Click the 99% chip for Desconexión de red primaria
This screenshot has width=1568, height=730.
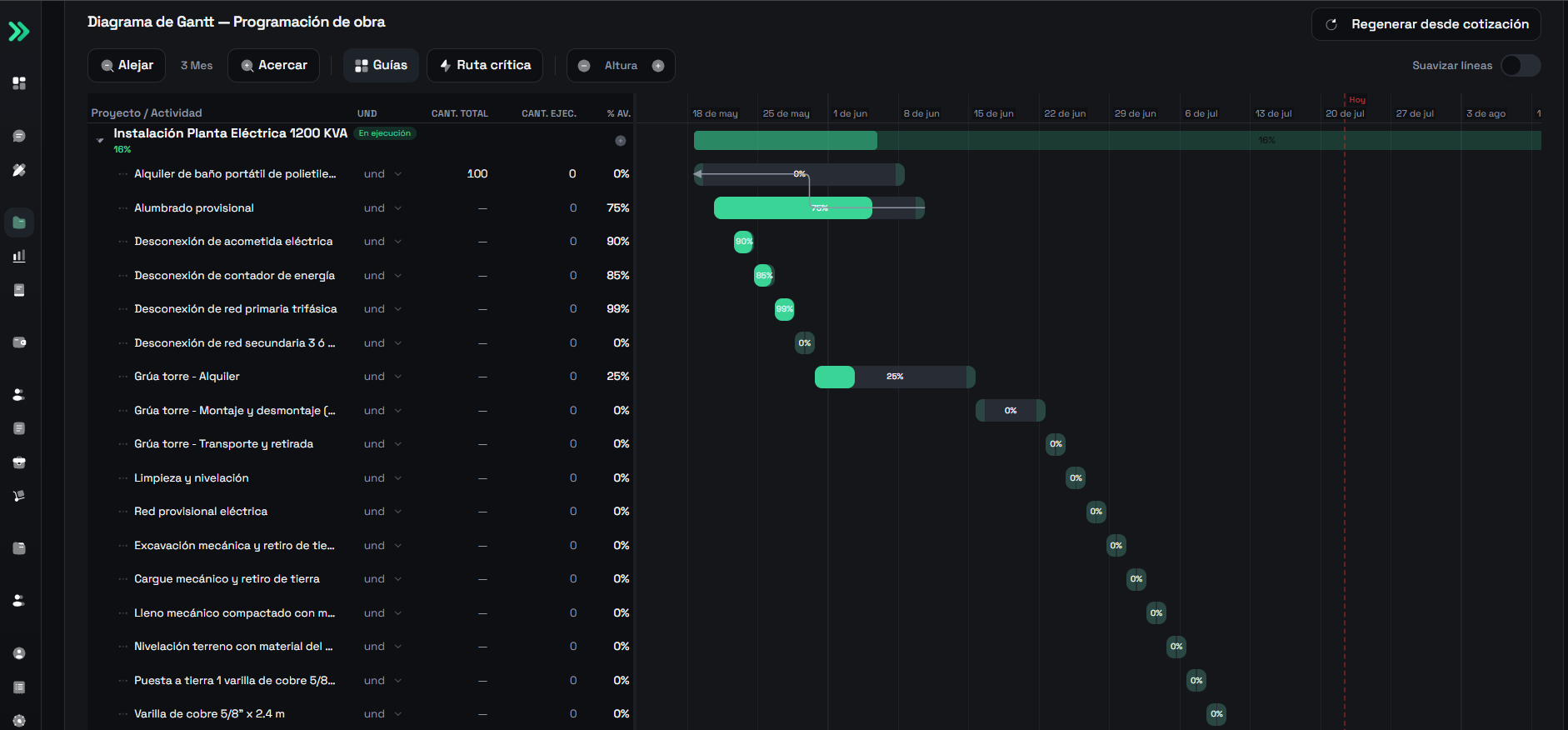click(x=785, y=309)
